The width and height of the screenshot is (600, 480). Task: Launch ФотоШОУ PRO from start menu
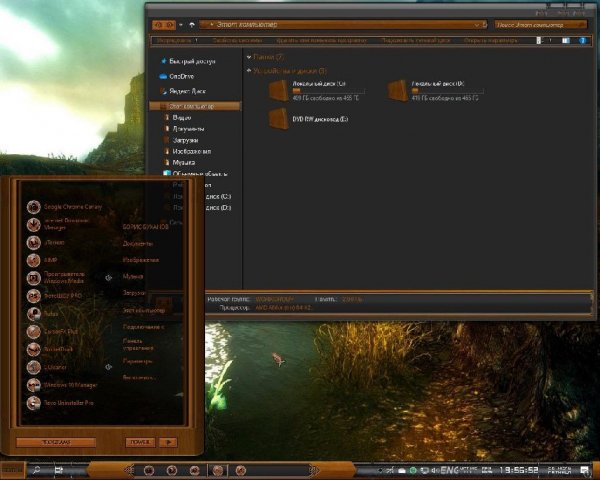pyautogui.click(x=54, y=296)
